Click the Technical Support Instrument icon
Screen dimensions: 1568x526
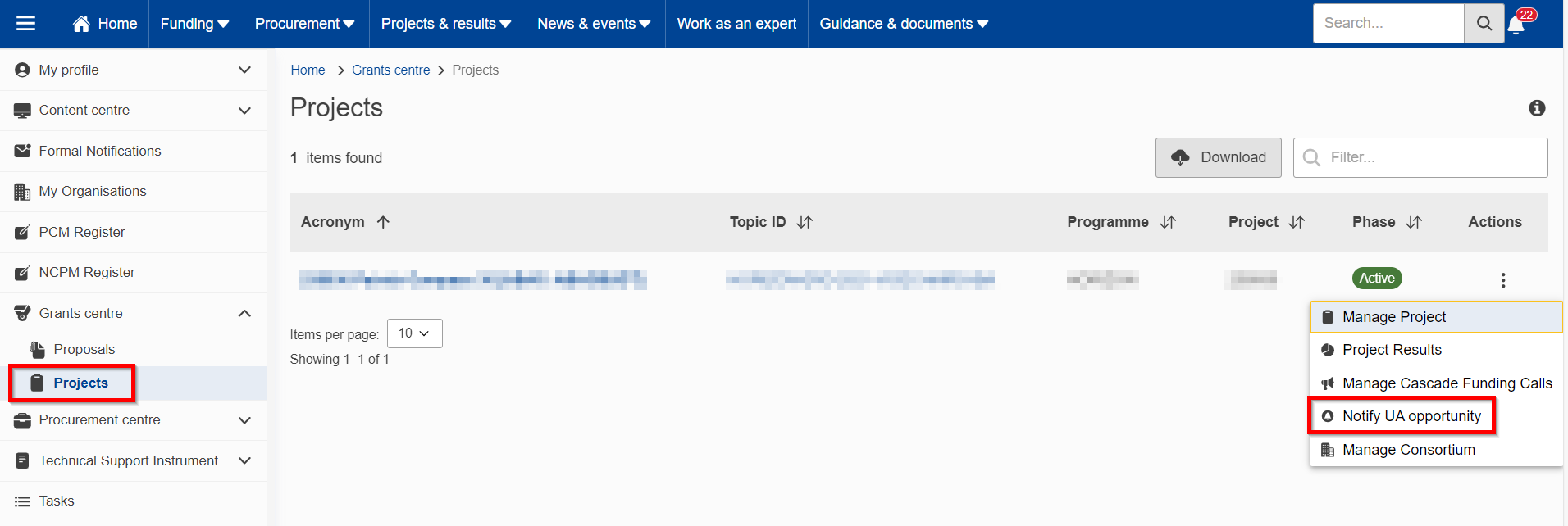tap(22, 460)
